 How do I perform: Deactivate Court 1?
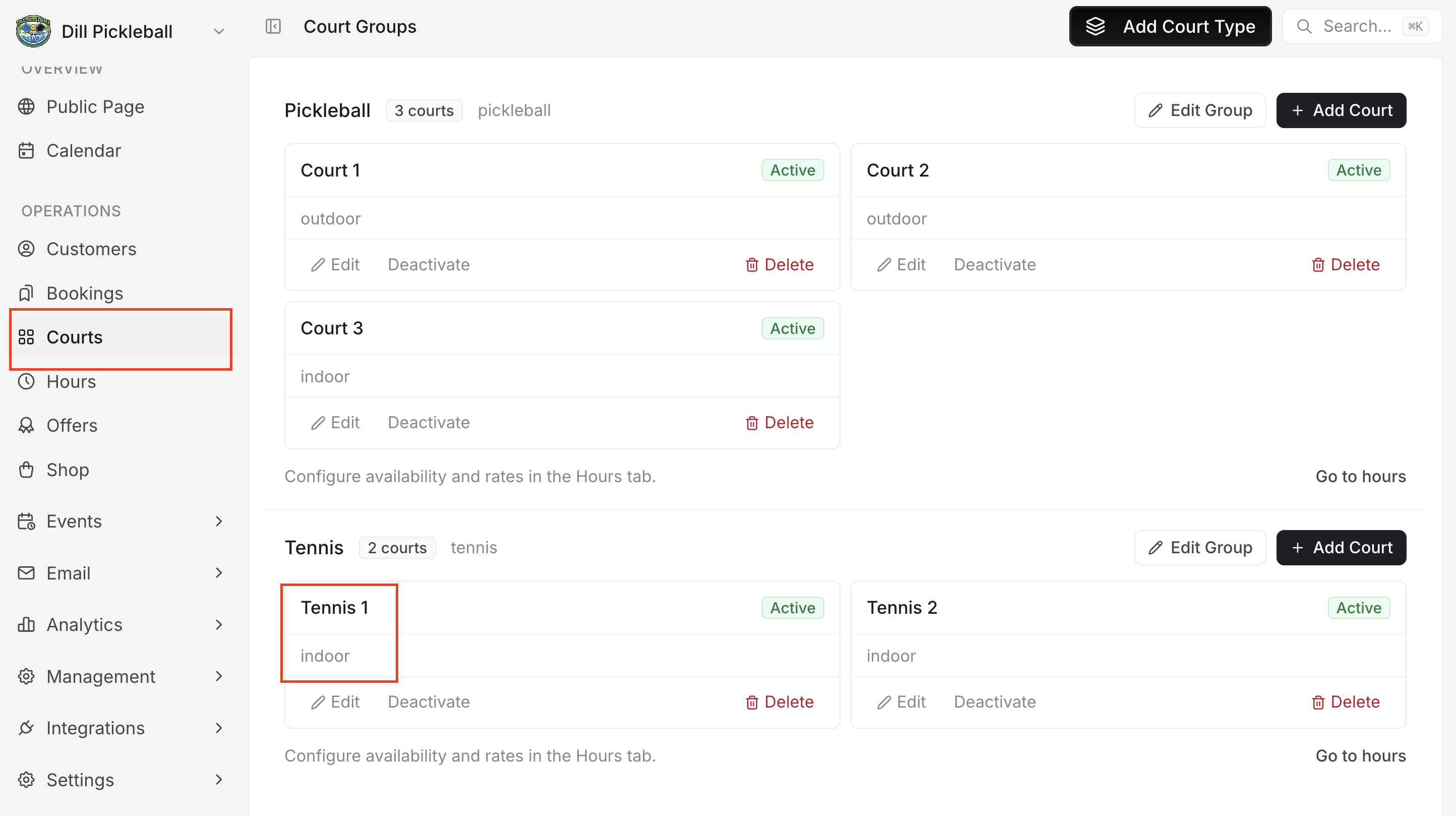coord(429,265)
